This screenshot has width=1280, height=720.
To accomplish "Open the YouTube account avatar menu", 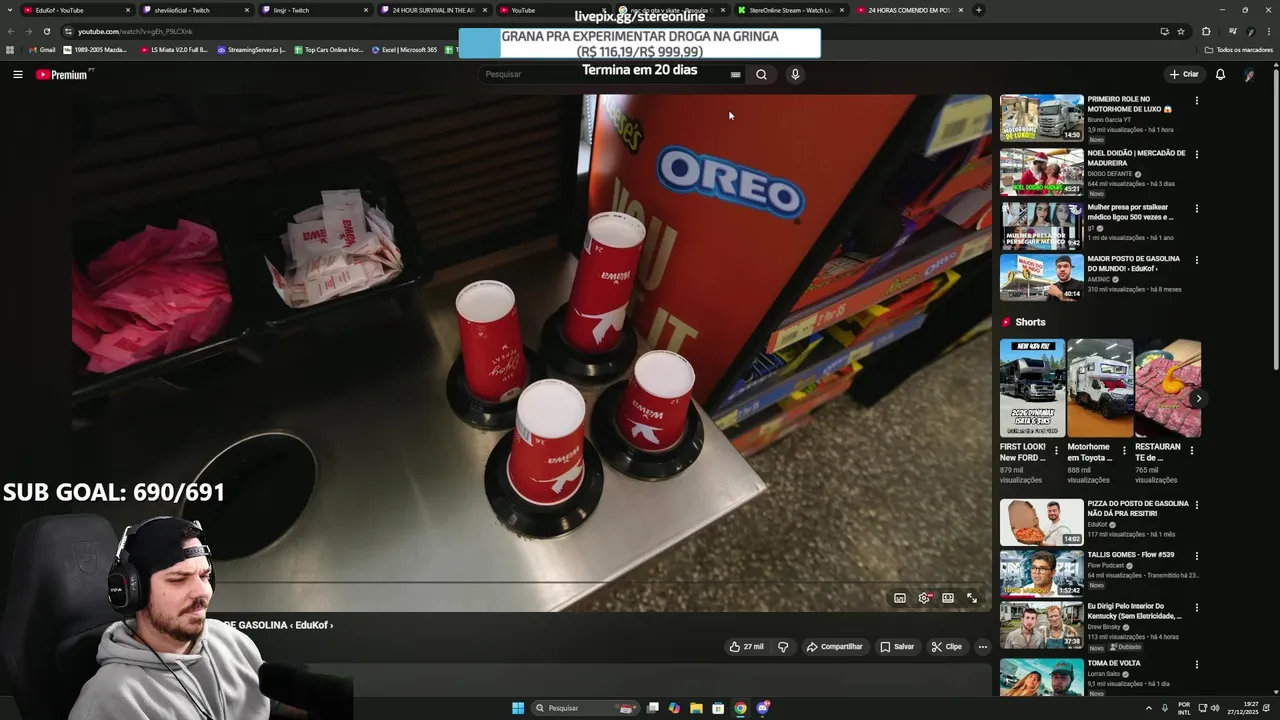I will click(1249, 74).
